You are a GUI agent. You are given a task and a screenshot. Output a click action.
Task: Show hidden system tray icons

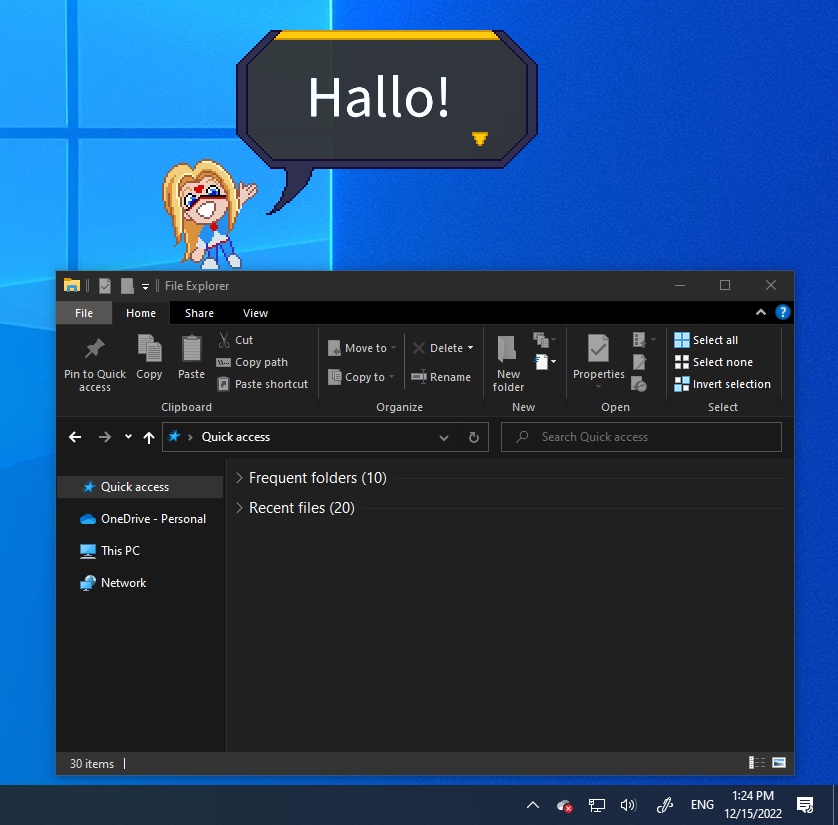(533, 805)
